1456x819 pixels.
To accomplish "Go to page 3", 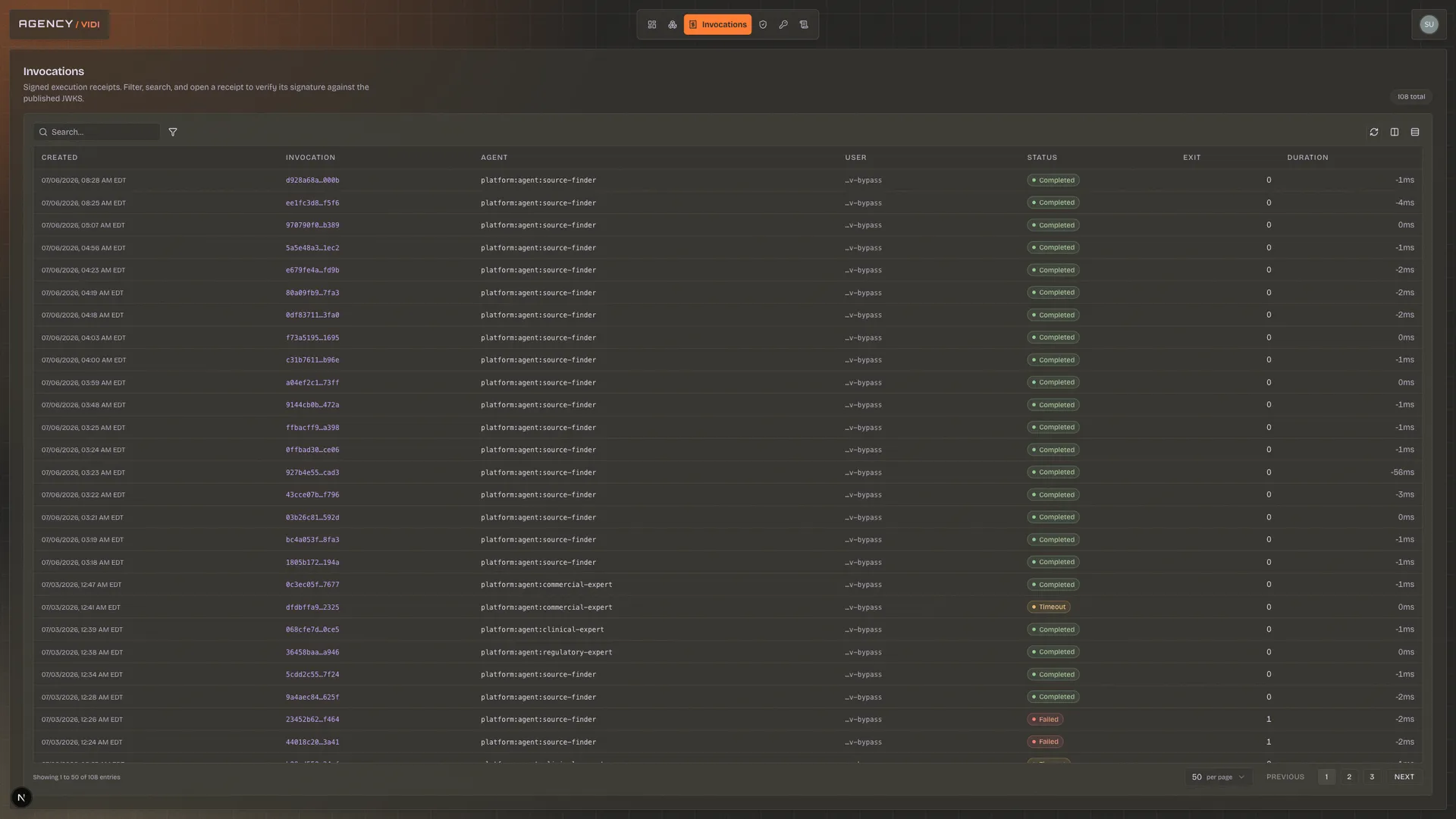I will pyautogui.click(x=1372, y=777).
